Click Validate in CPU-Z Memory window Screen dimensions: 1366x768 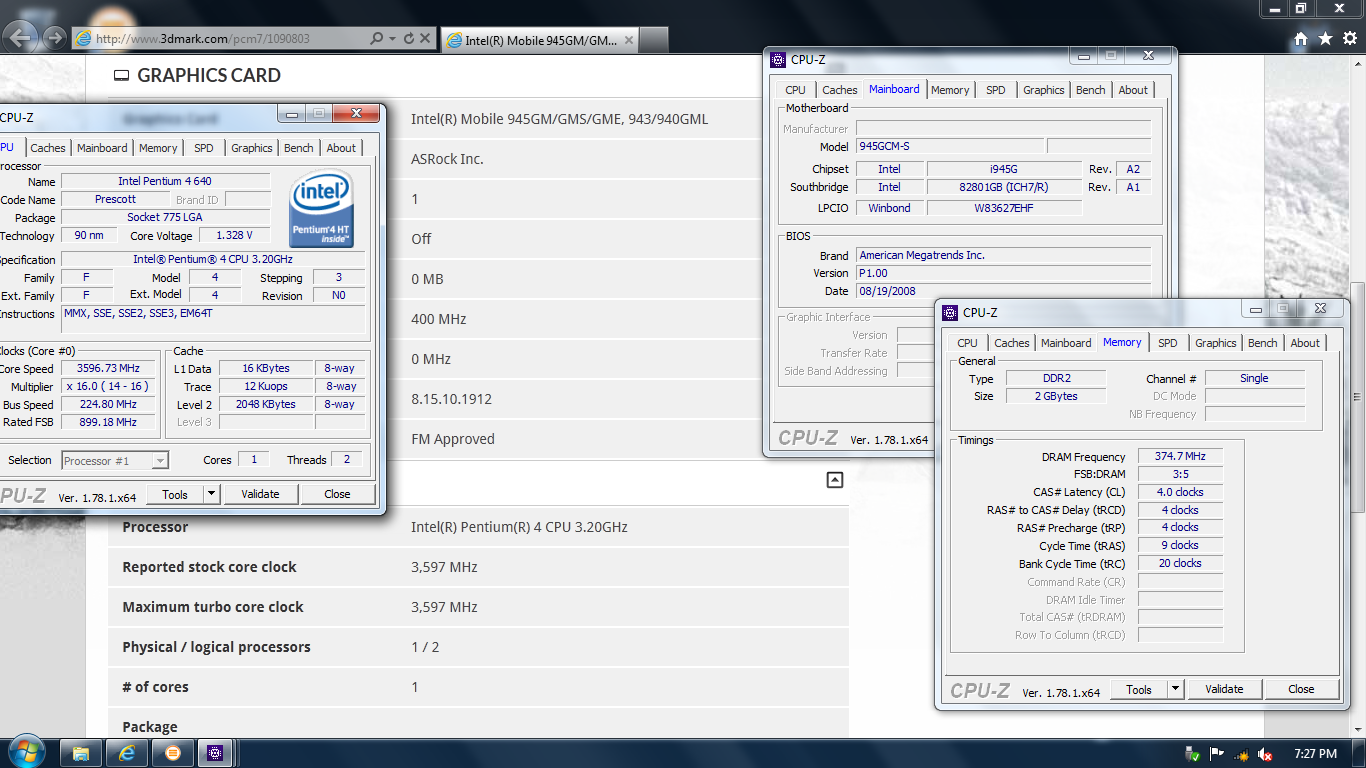click(x=1224, y=689)
